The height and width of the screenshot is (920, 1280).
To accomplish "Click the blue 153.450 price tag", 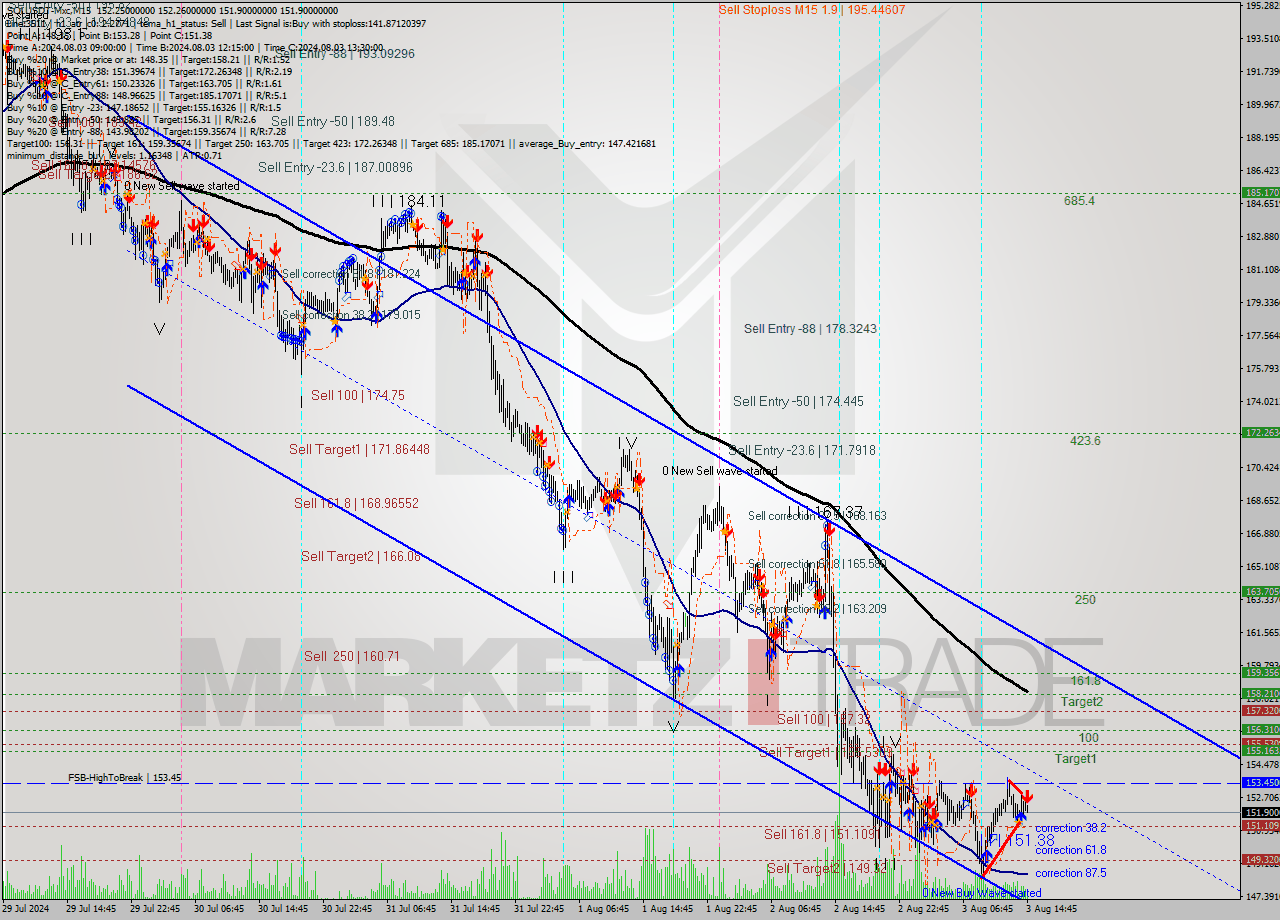I will 1260,782.
